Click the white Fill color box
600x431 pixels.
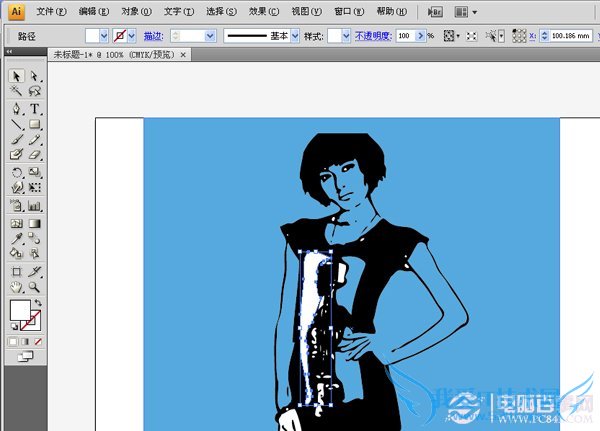tap(20, 310)
